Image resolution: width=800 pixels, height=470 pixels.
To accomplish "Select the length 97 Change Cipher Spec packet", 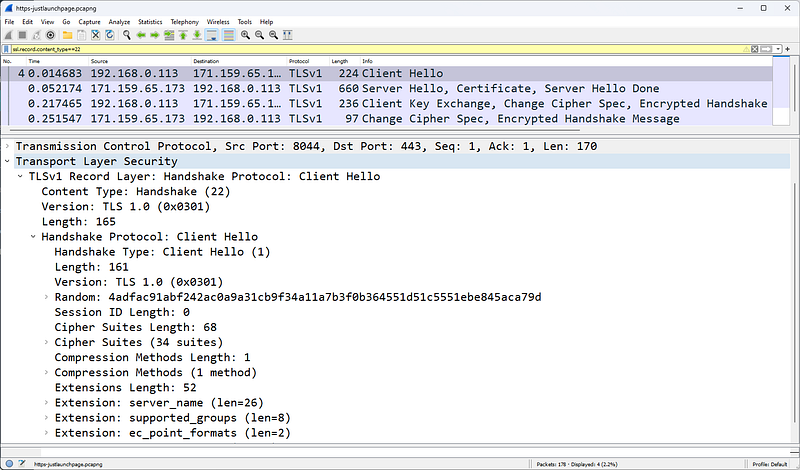I will 387,119.
